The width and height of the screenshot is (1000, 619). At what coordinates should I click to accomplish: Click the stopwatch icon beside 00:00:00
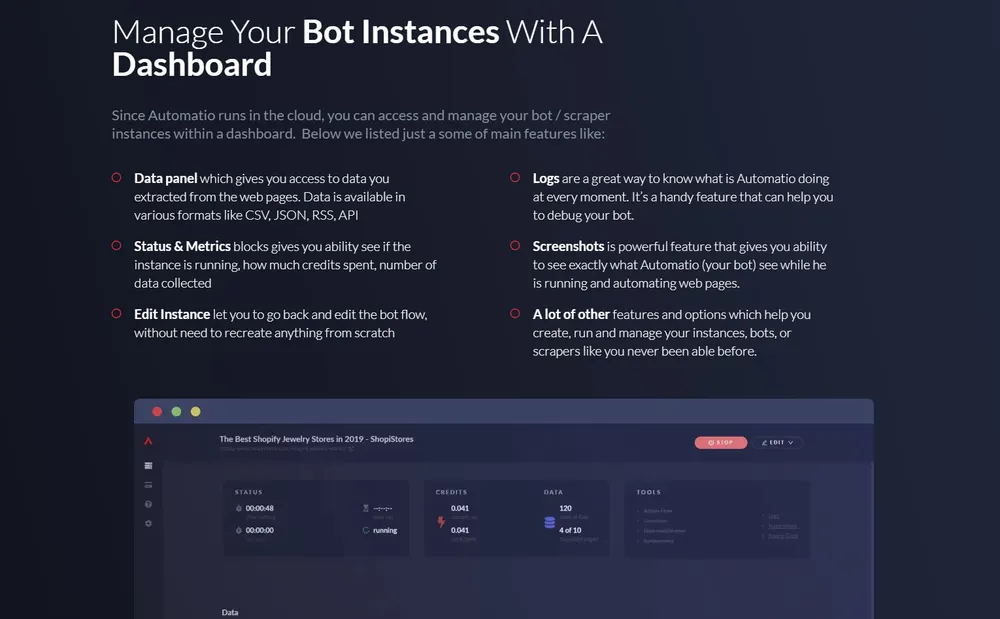239,530
